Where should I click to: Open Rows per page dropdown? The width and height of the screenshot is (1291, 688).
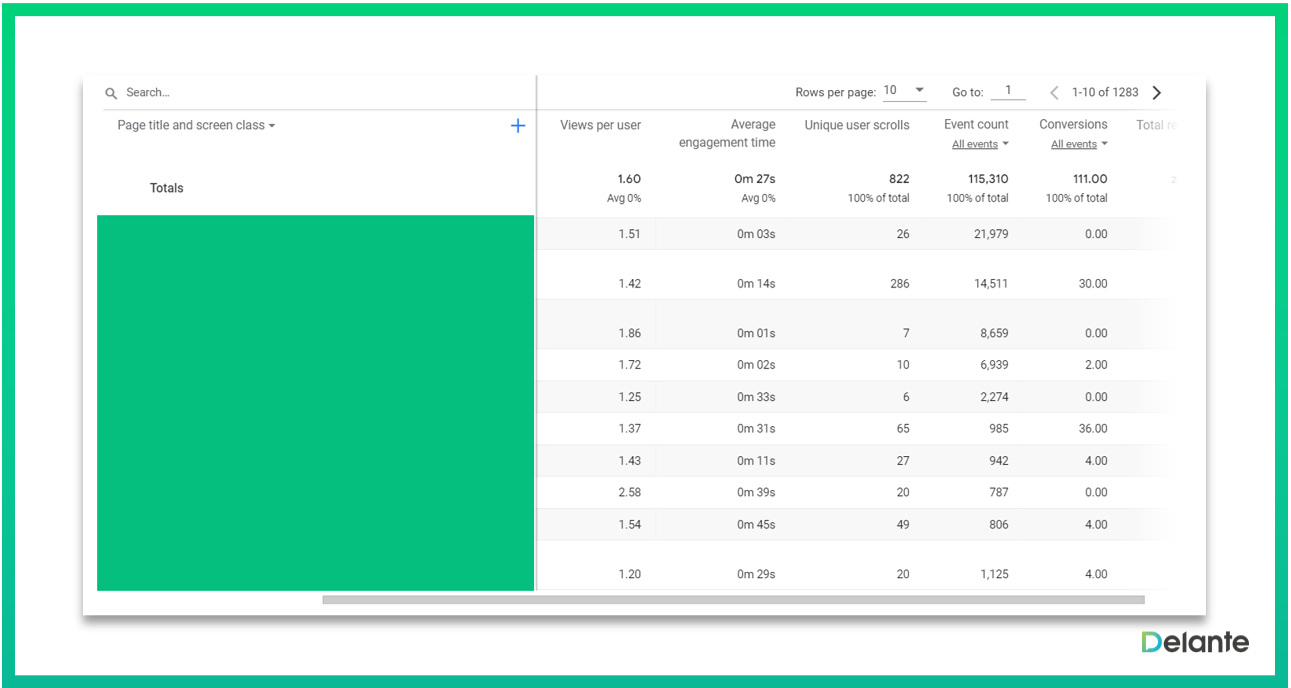tap(904, 91)
